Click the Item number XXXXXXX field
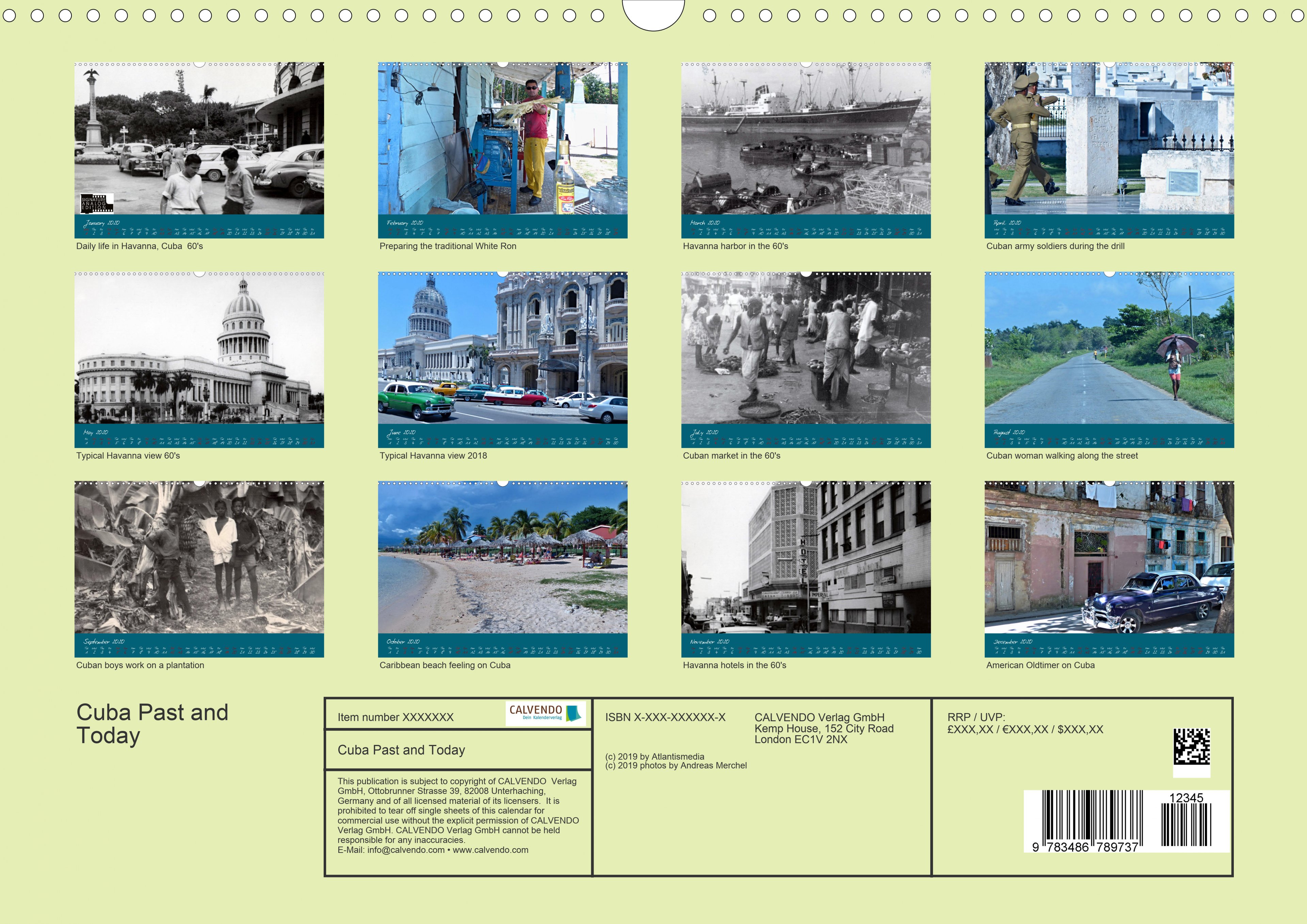Image resolution: width=1307 pixels, height=924 pixels. point(395,717)
